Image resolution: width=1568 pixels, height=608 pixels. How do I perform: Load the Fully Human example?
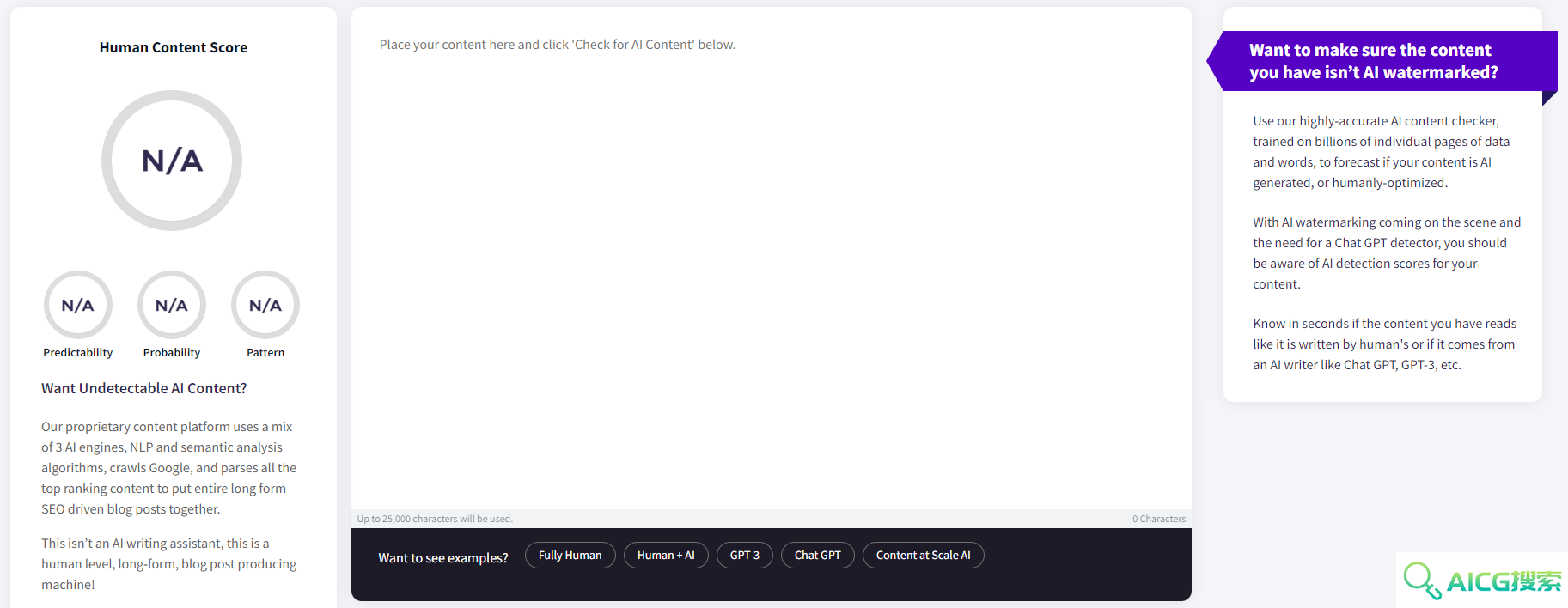click(x=570, y=556)
